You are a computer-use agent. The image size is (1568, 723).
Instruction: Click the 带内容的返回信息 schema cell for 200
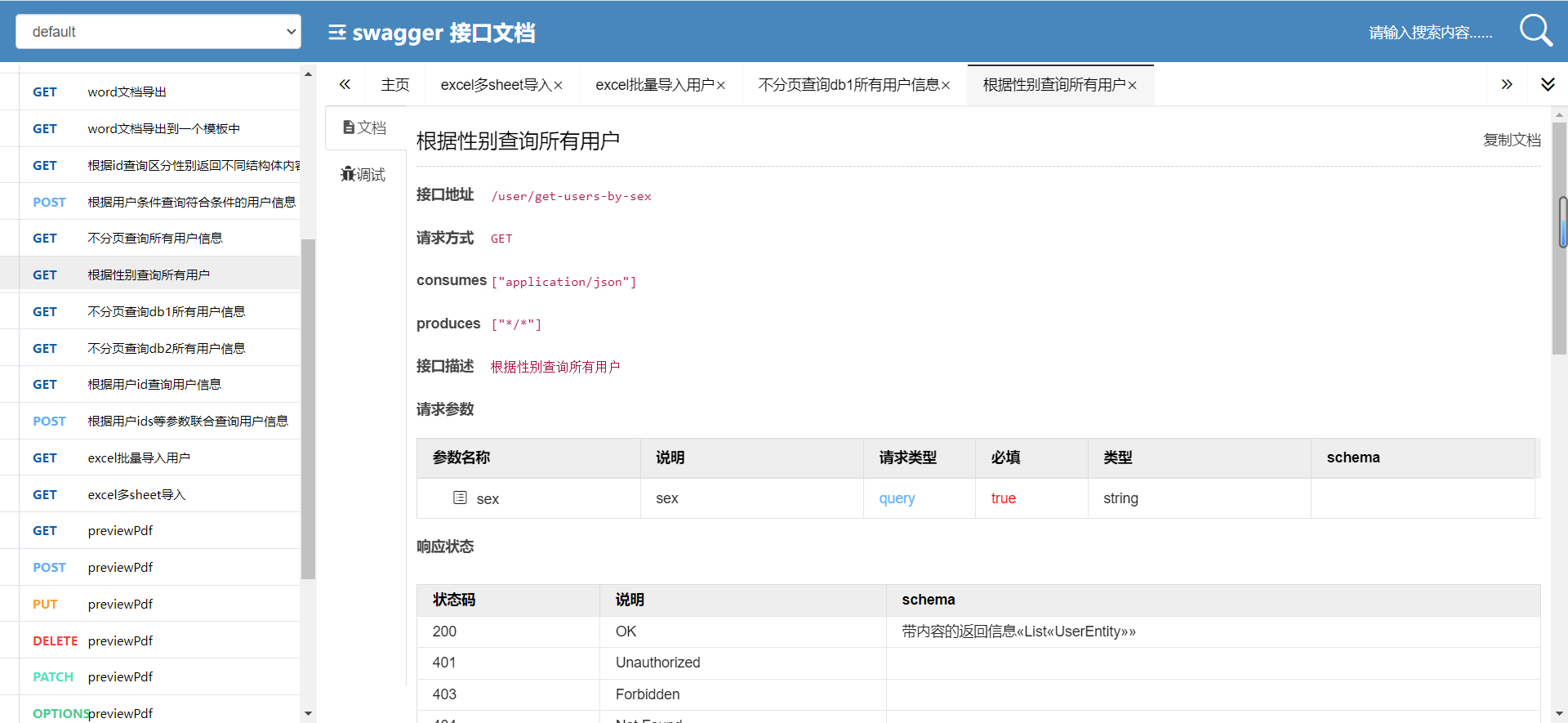tap(1213, 632)
